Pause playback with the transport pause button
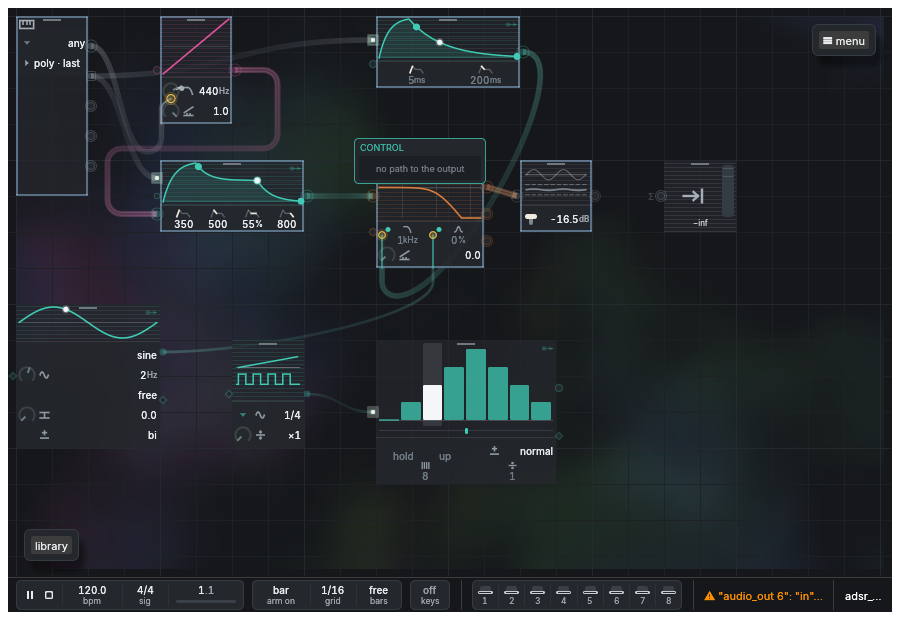The image size is (900, 620). click(x=30, y=595)
